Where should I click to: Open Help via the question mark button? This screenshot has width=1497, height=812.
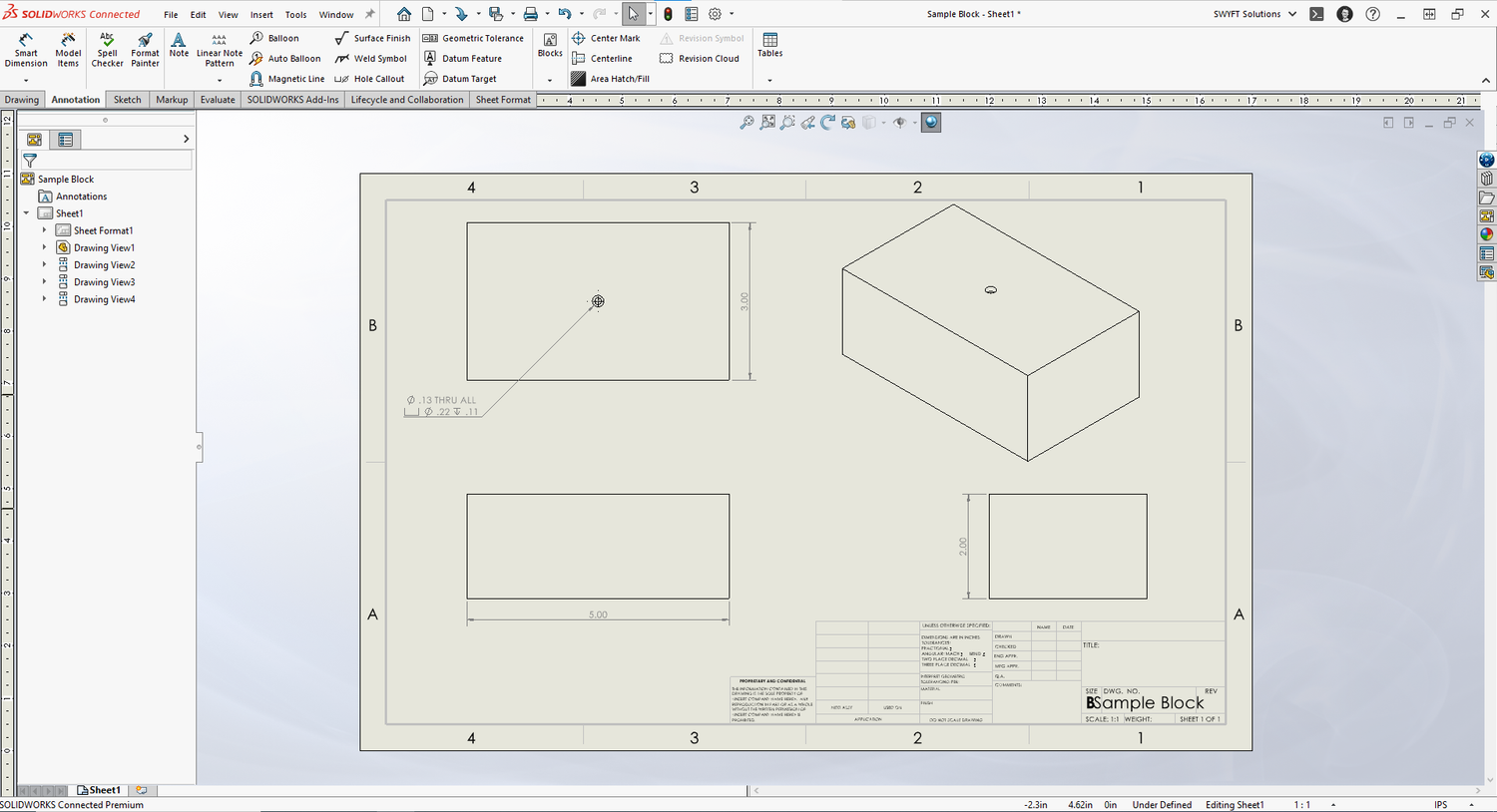point(1374,14)
